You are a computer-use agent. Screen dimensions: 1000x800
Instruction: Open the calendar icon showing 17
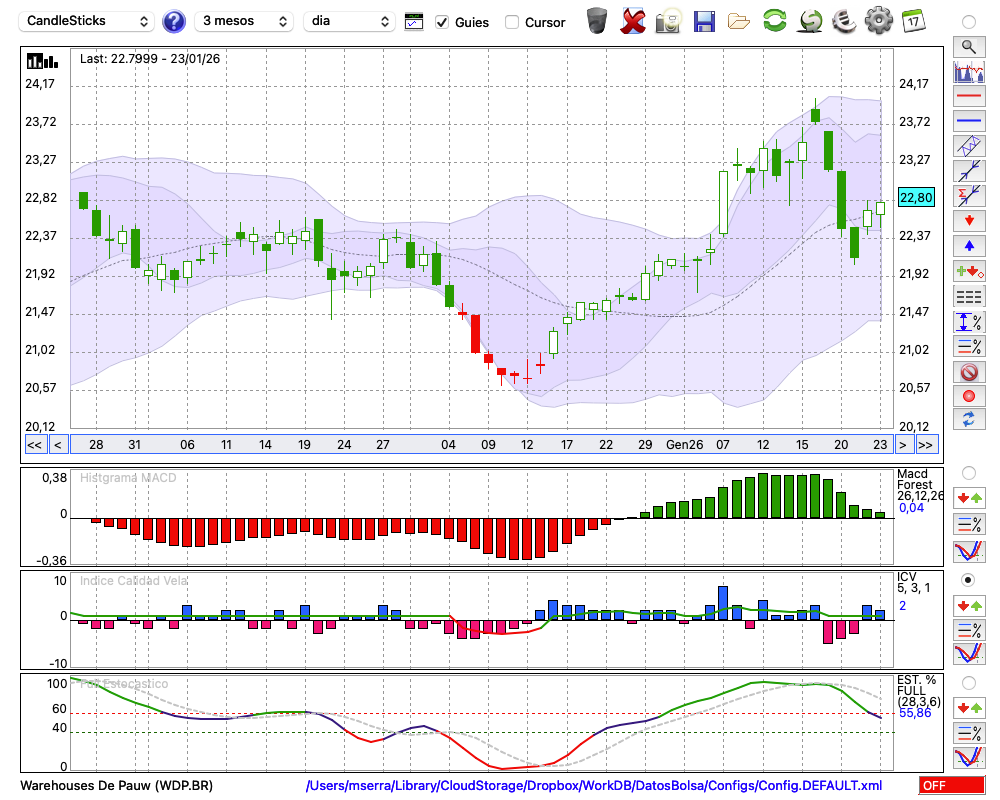pos(913,21)
